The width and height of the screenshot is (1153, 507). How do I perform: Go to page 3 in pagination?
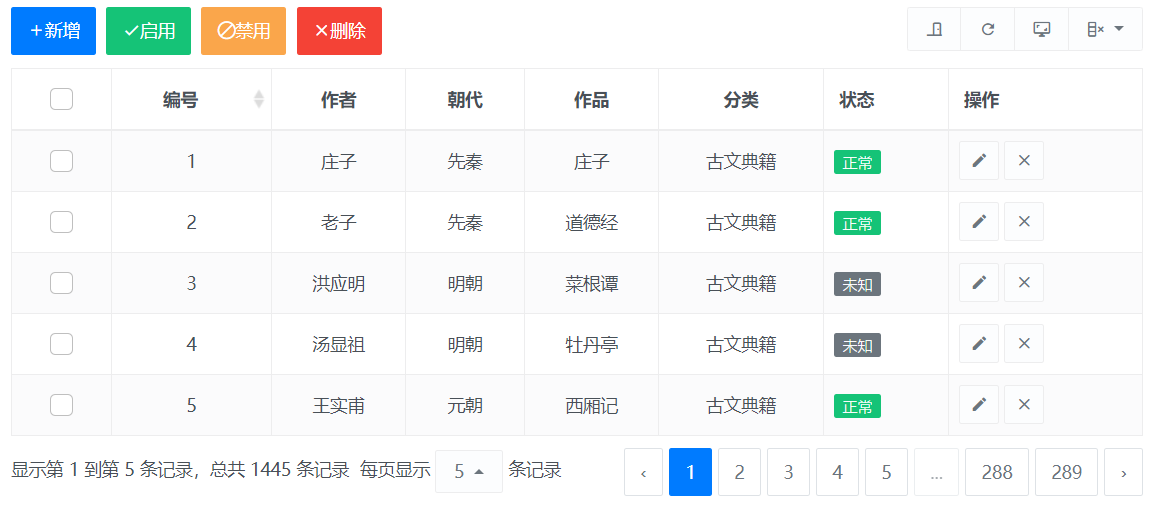[x=788, y=472]
